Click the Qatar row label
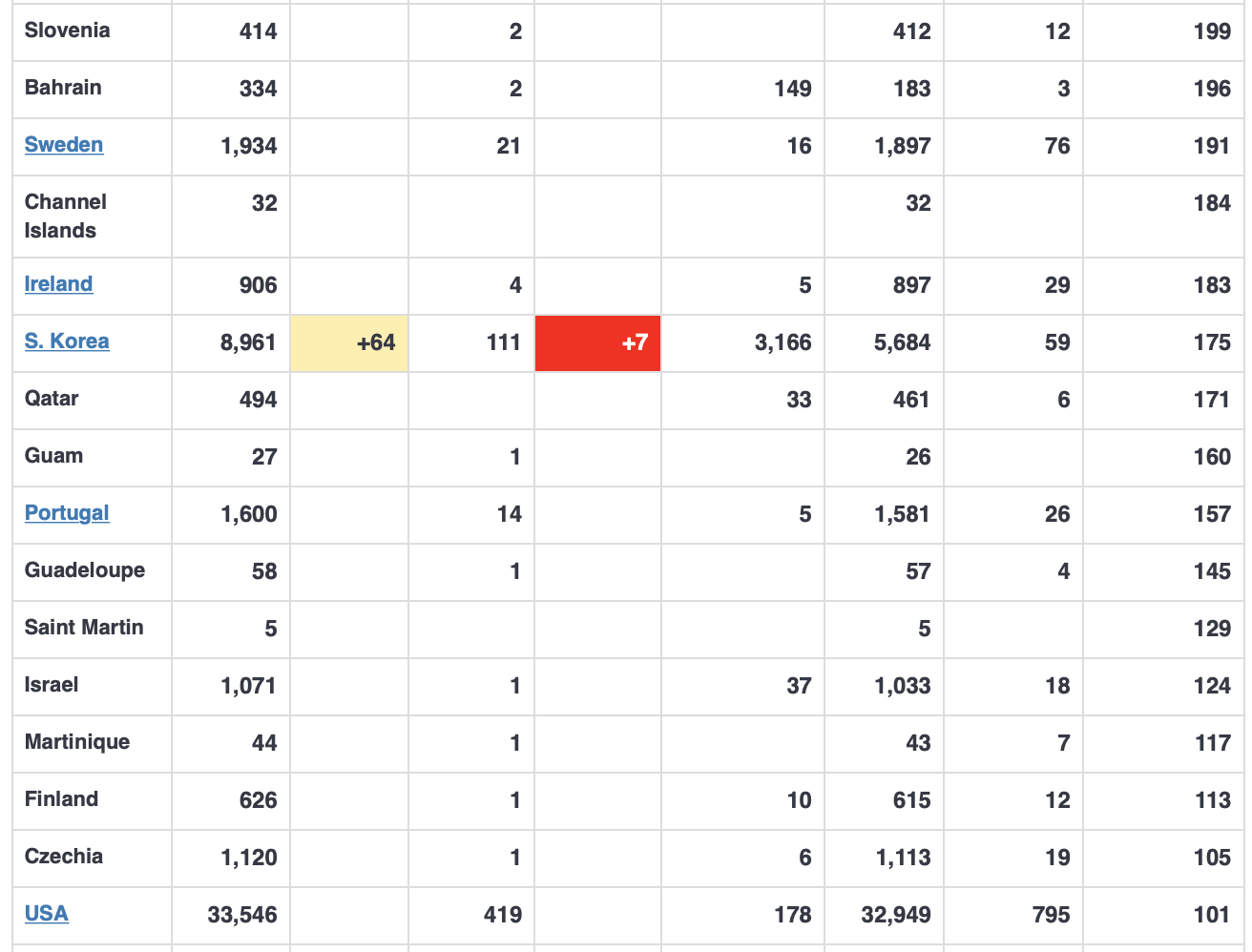1252x952 pixels. pos(52,399)
